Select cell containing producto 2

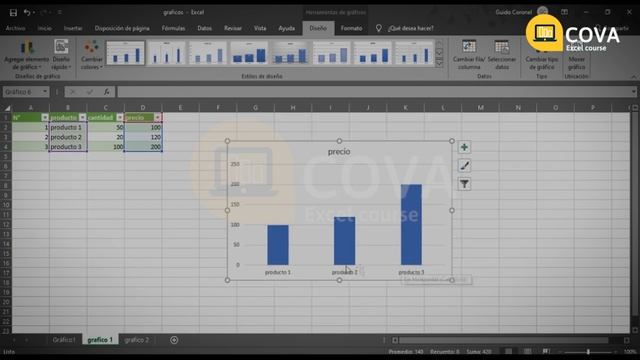click(68, 137)
